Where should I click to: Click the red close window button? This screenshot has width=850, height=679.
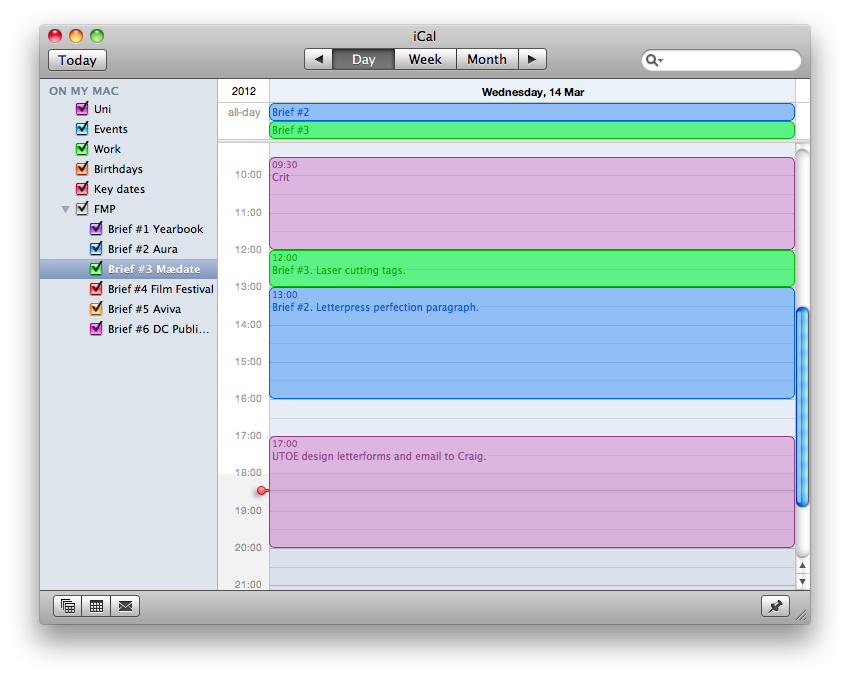point(55,36)
